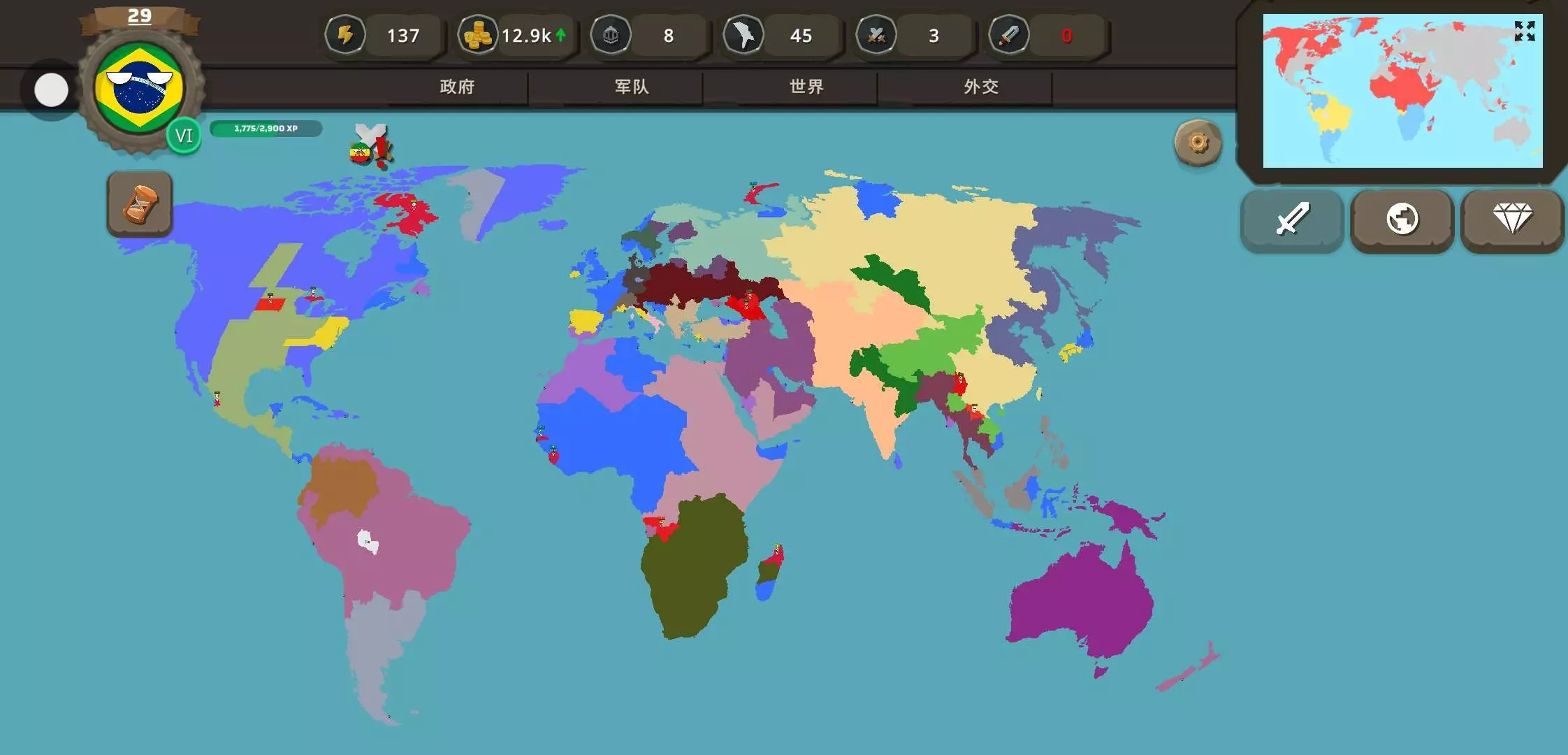Click the helmet army count icon
Screen dimensions: 1568x755
click(x=611, y=35)
